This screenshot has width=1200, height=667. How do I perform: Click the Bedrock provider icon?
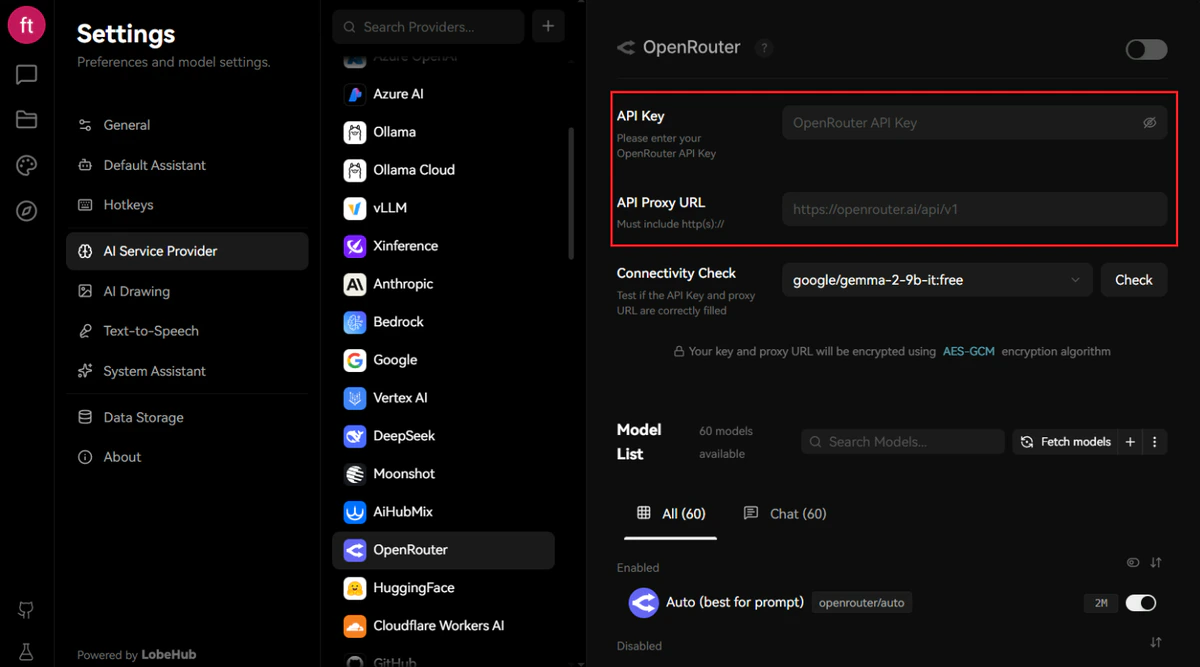click(355, 322)
